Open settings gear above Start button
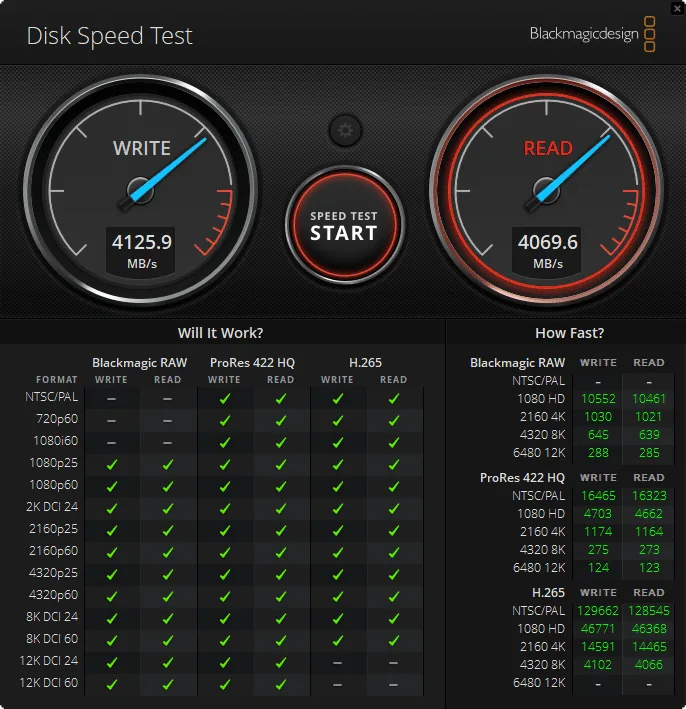 tap(345, 131)
